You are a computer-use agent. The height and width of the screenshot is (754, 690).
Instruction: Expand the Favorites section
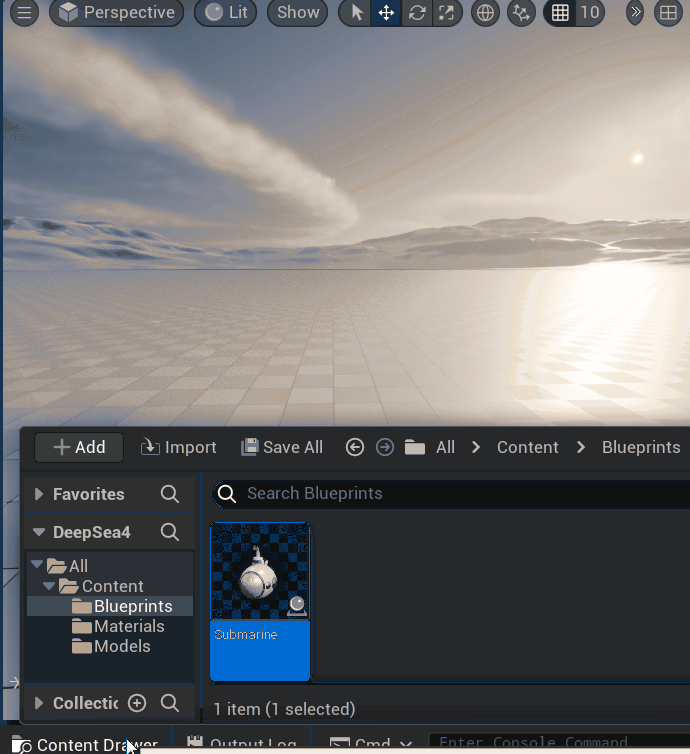pos(40,494)
